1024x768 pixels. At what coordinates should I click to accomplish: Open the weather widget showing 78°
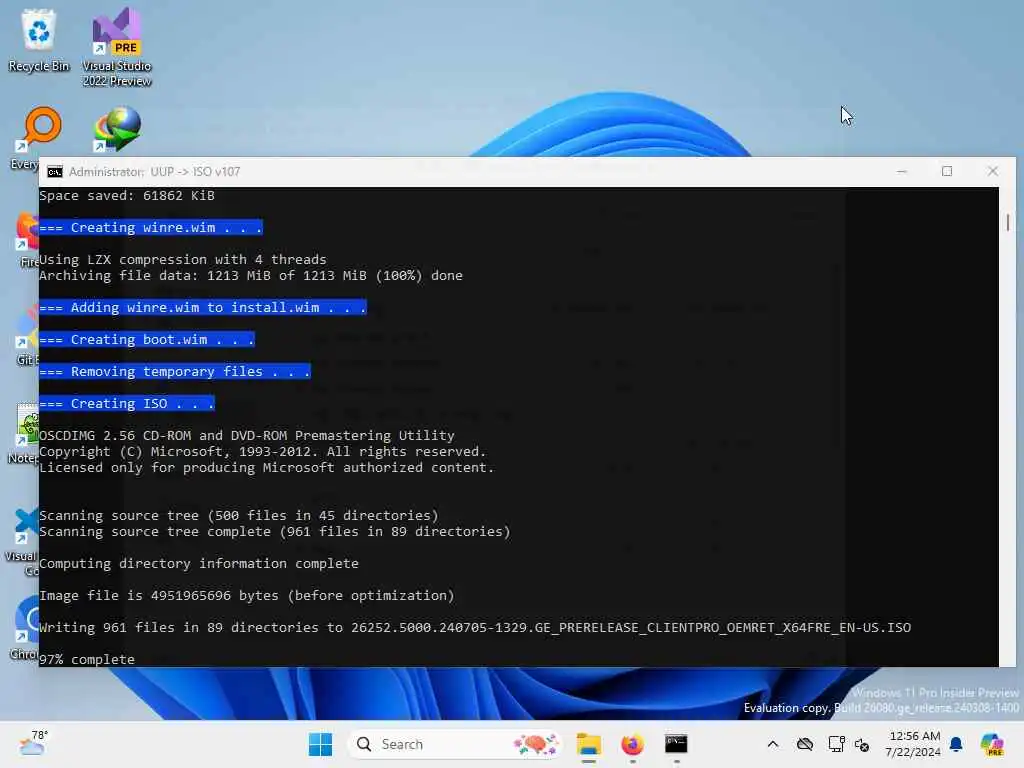pos(33,744)
